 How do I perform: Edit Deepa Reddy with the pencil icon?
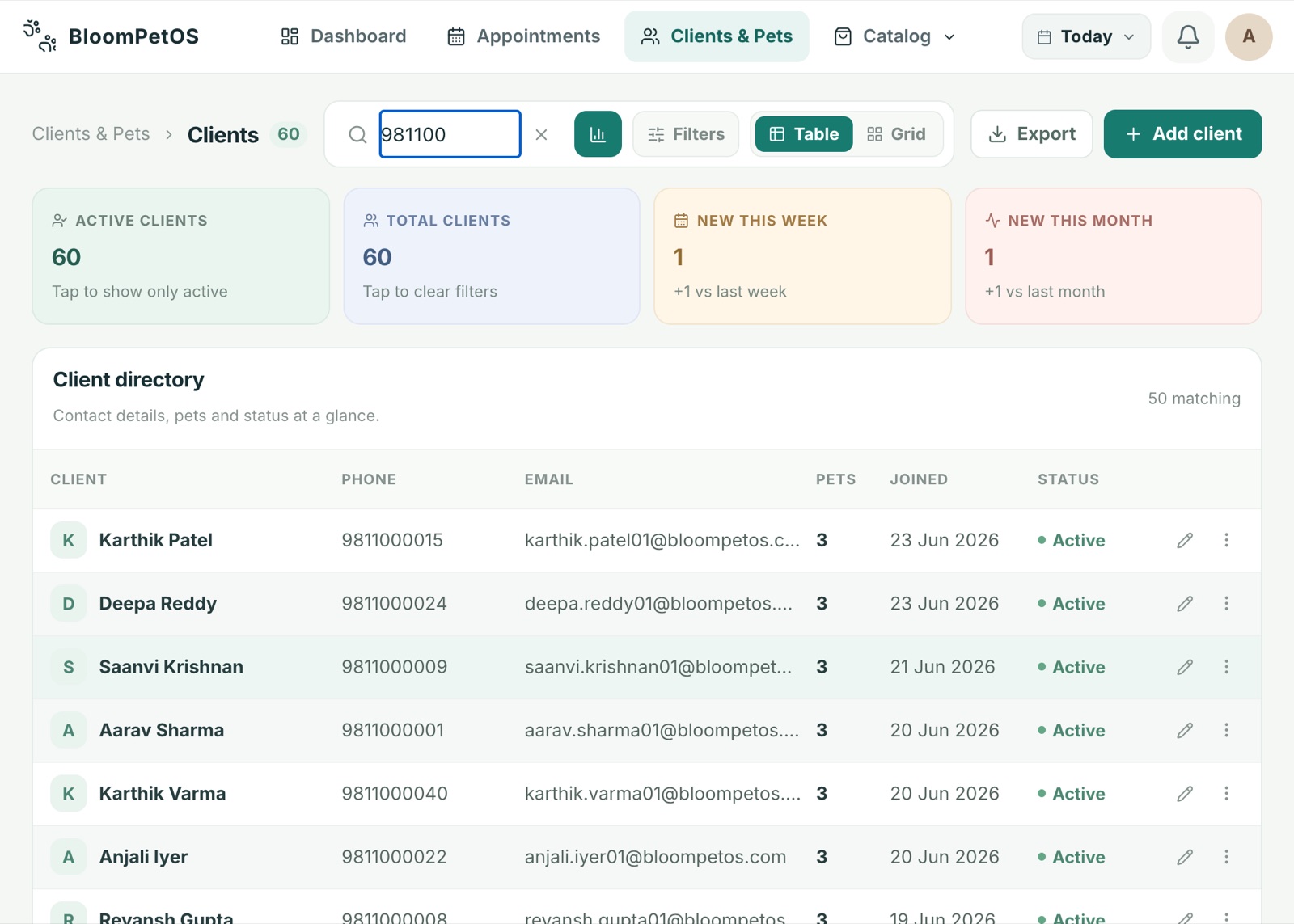pos(1185,603)
